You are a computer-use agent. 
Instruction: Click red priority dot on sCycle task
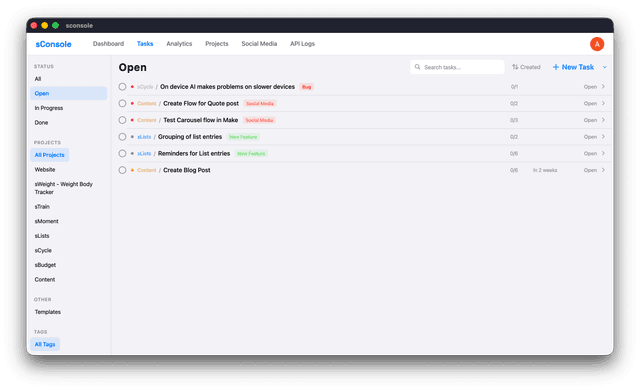click(132, 87)
